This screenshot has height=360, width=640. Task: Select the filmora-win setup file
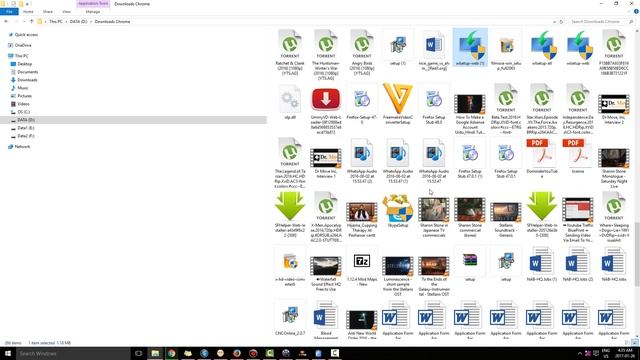pyautogui.click(x=506, y=50)
